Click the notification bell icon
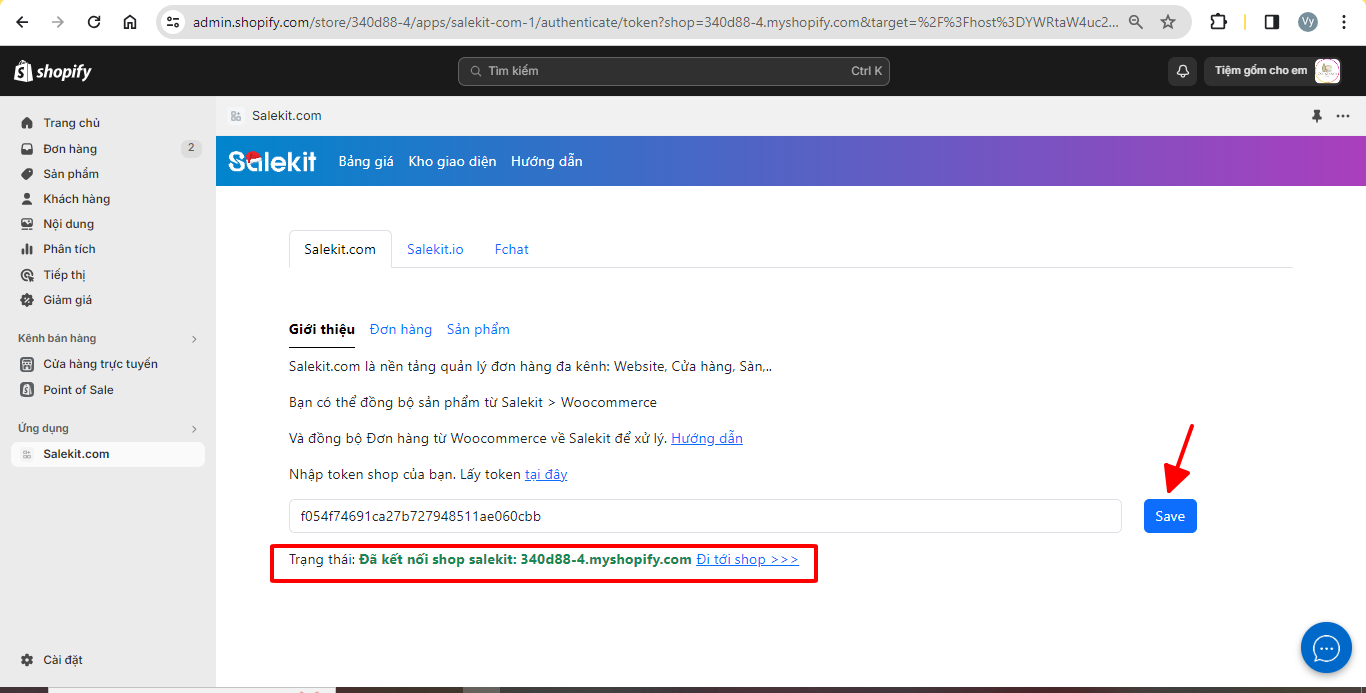The width and height of the screenshot is (1366, 693). click(1182, 71)
